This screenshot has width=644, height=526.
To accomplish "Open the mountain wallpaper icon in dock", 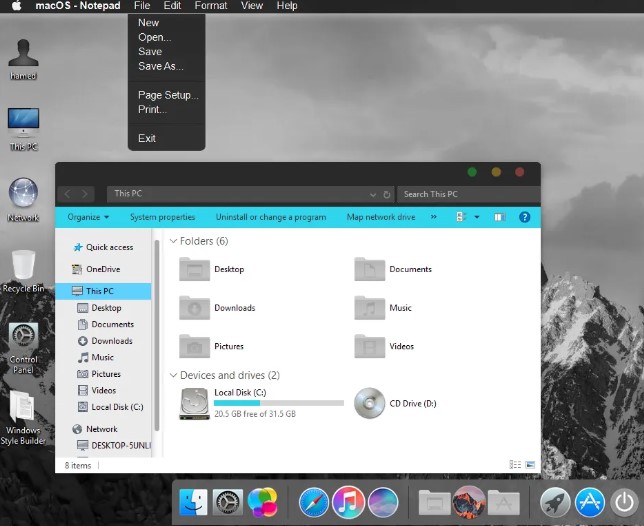I will pyautogui.click(x=469, y=502).
